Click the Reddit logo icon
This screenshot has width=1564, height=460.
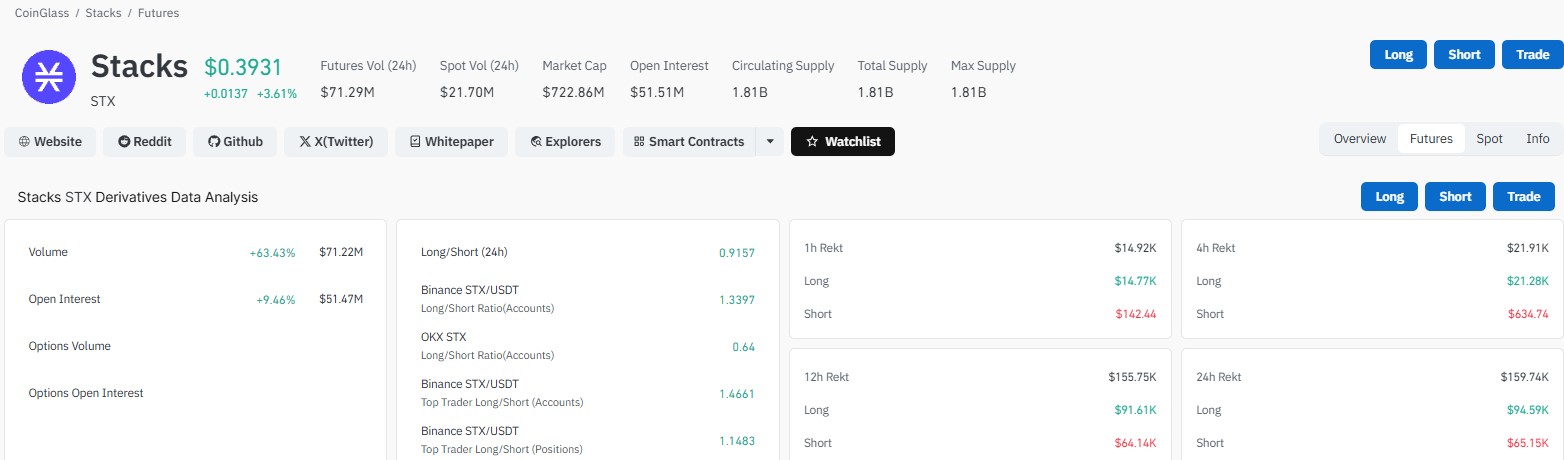point(124,142)
